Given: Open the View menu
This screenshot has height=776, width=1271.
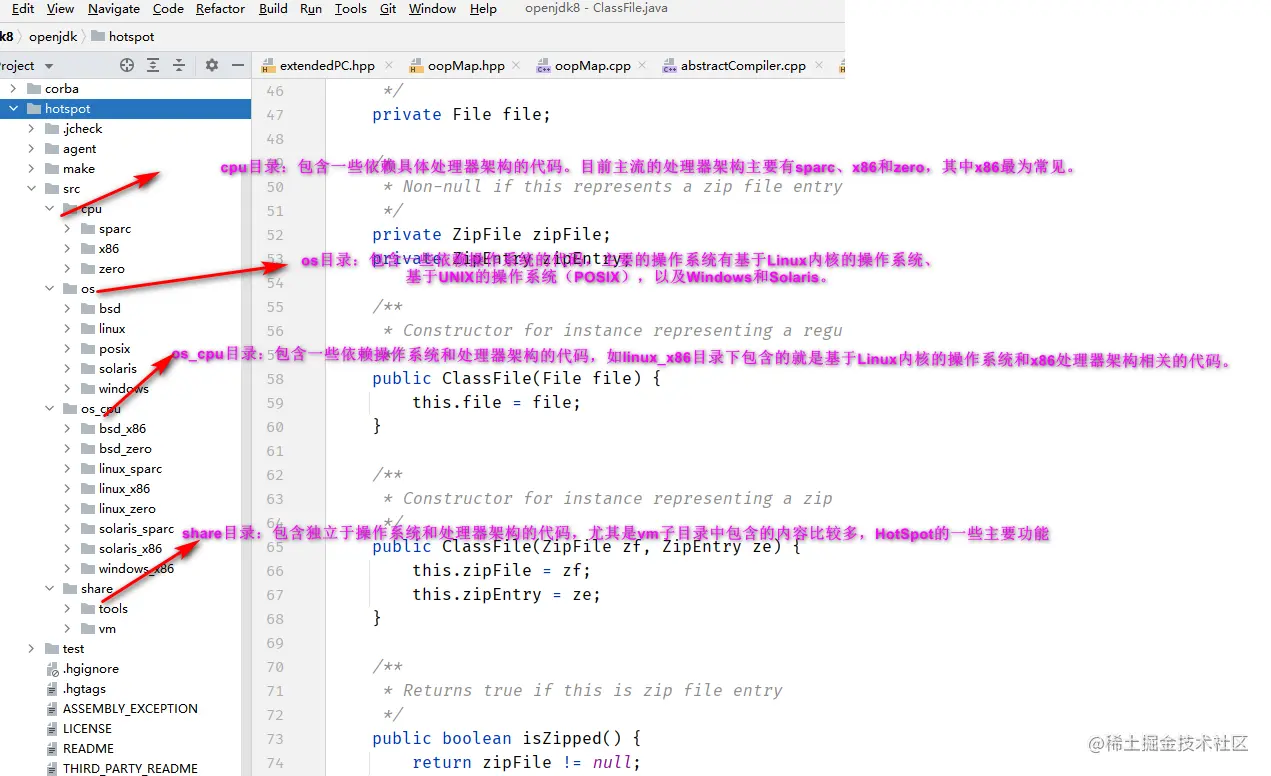Looking at the screenshot, I should tap(60, 9).
